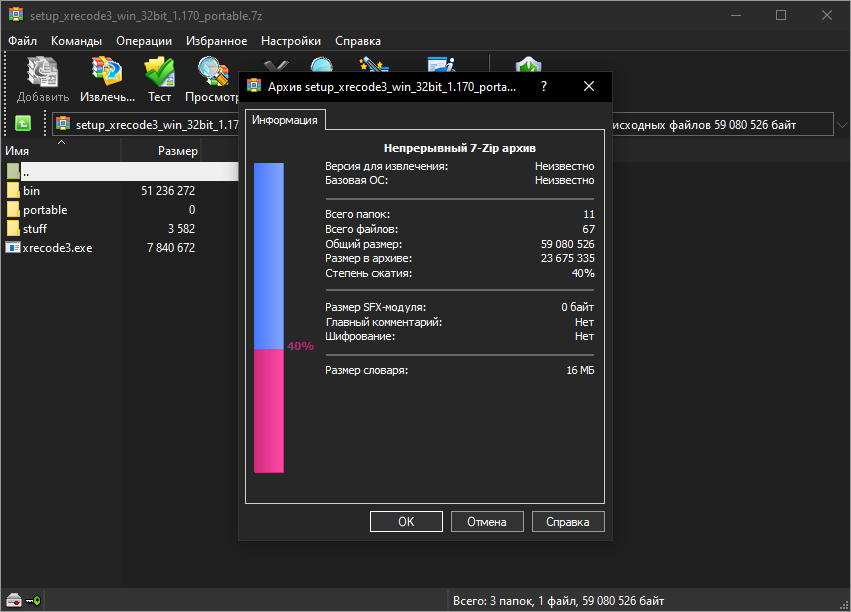
Task: Click the Размер SFX-модуля value '0 байт'
Action: click(x=577, y=307)
